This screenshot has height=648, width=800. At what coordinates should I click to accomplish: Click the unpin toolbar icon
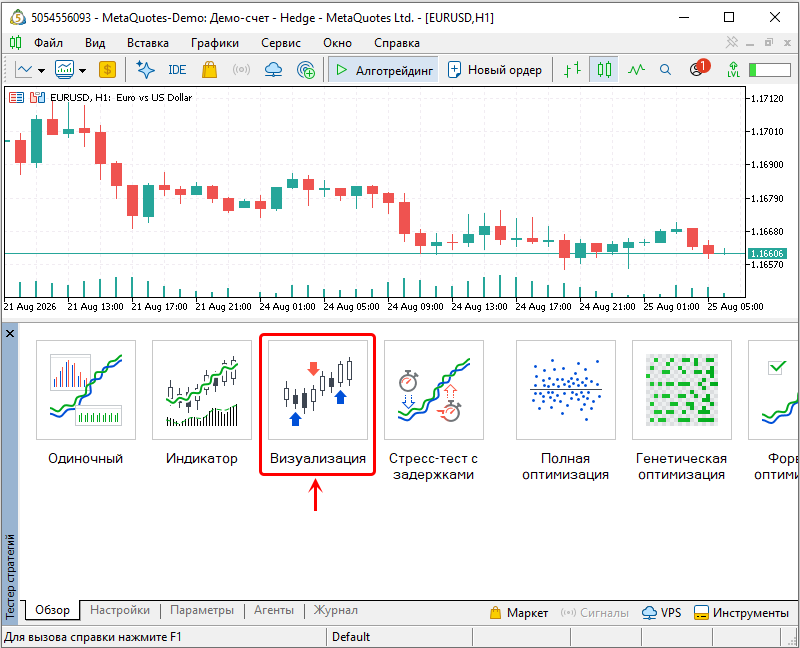click(732, 42)
